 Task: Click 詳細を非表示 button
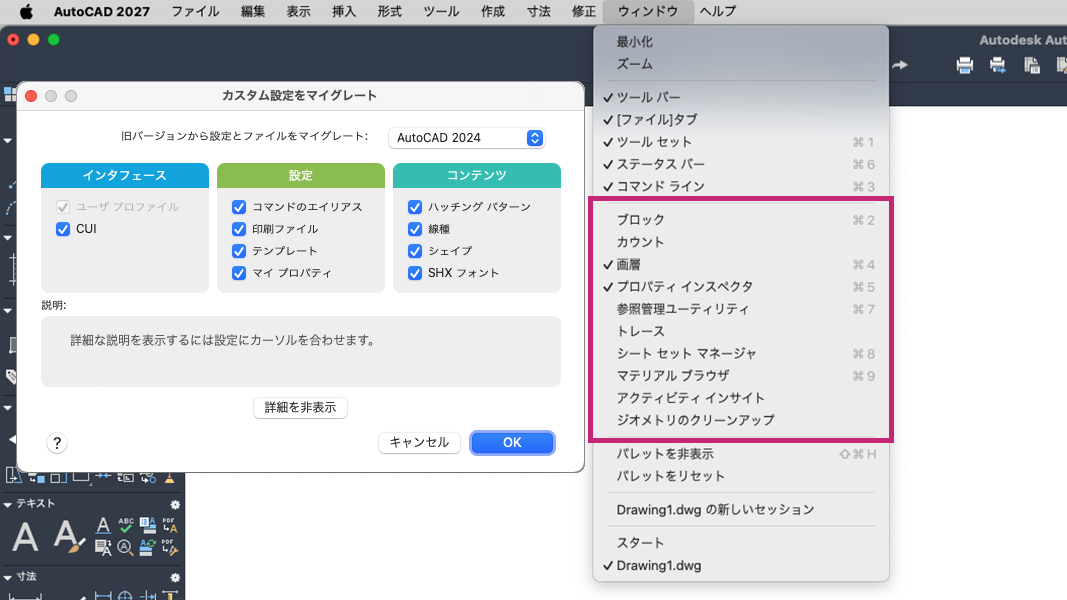(300, 408)
